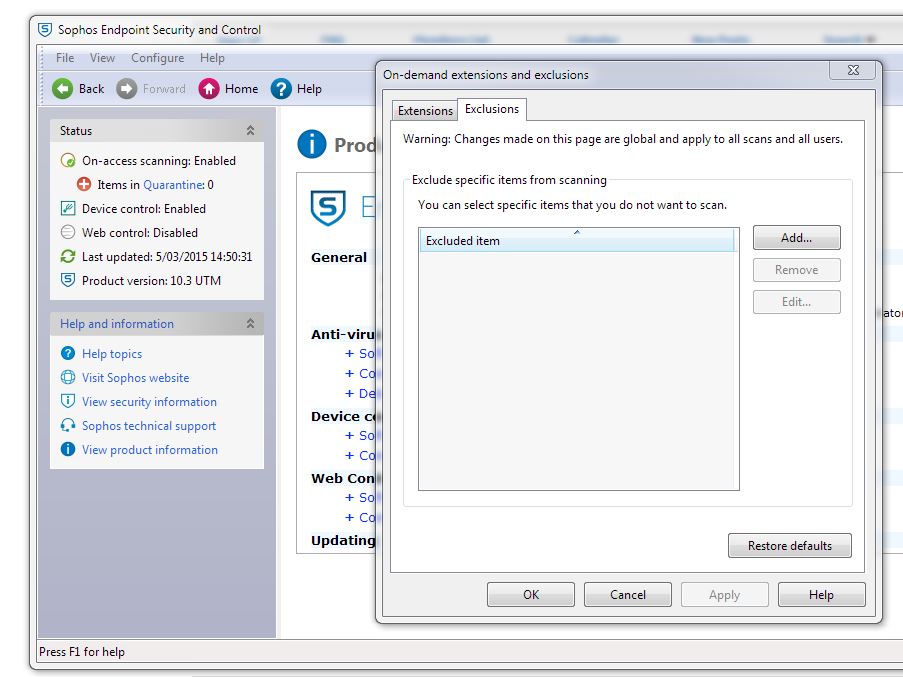Click the Help topics question icon

(x=68, y=353)
